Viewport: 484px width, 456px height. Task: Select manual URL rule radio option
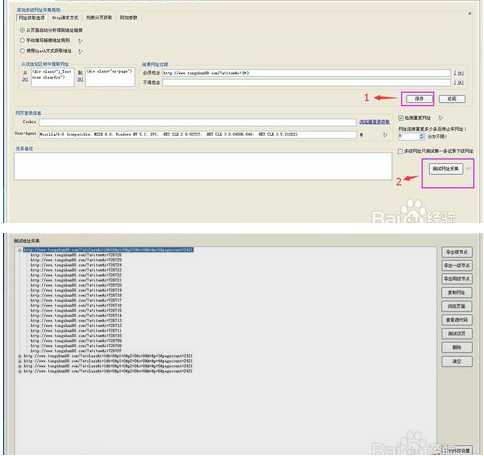pos(22,40)
